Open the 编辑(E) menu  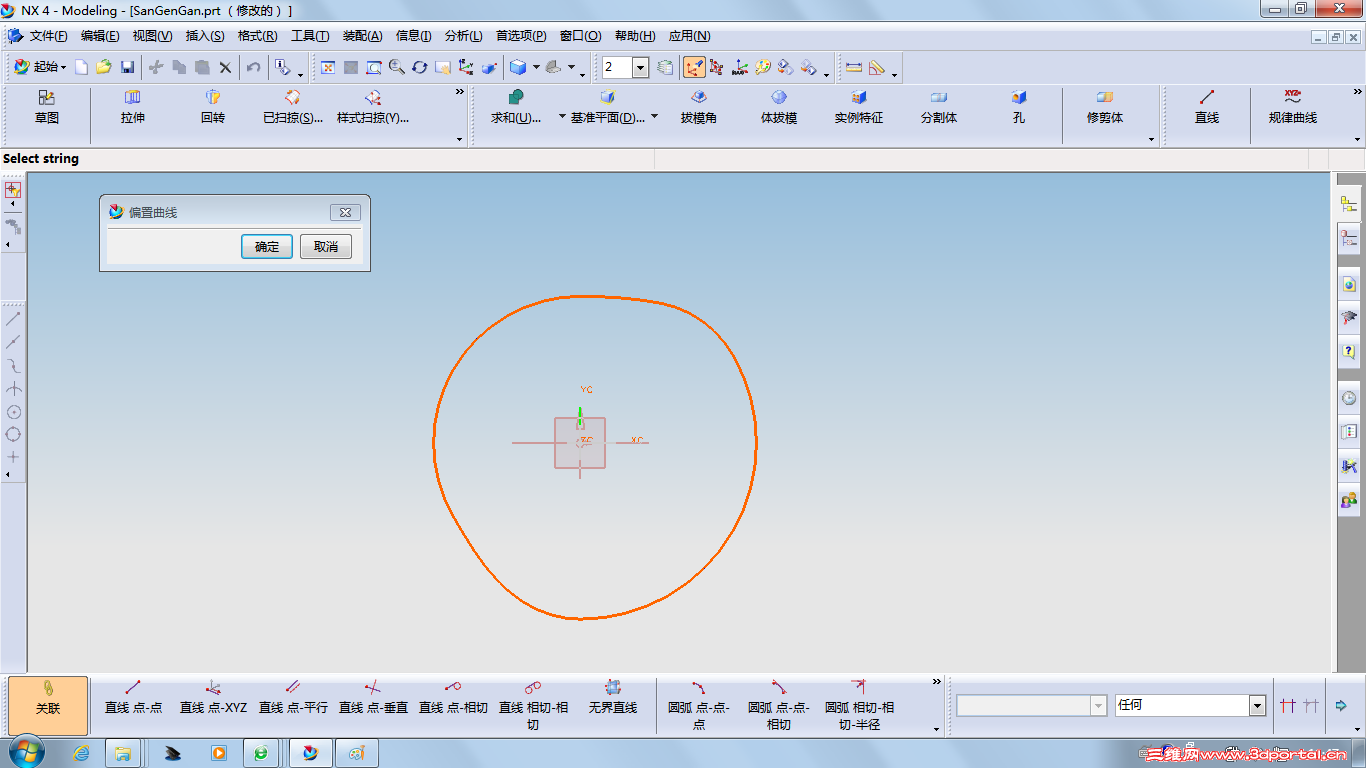[x=100, y=36]
